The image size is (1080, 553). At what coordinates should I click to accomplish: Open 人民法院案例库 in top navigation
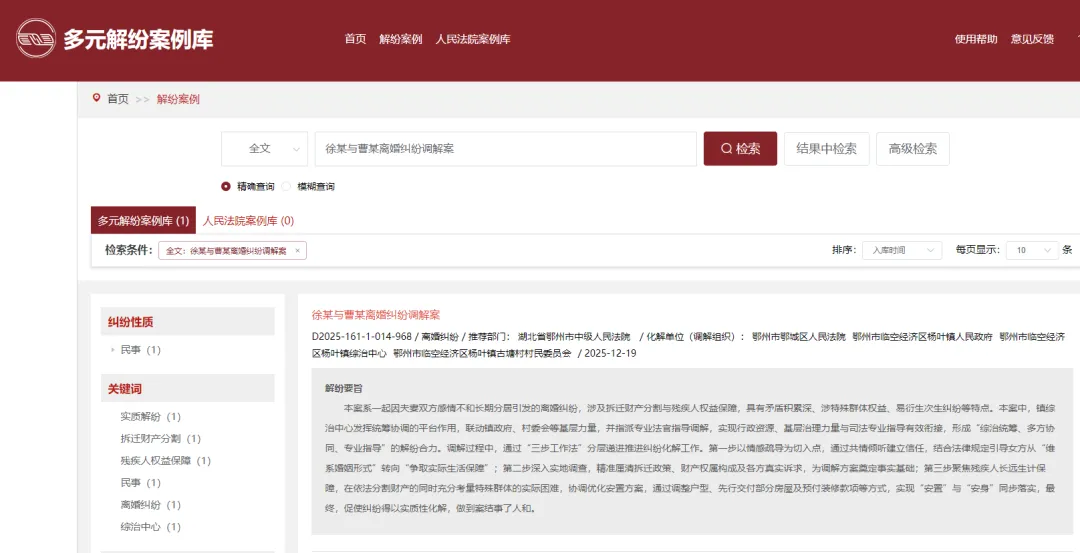click(x=473, y=39)
